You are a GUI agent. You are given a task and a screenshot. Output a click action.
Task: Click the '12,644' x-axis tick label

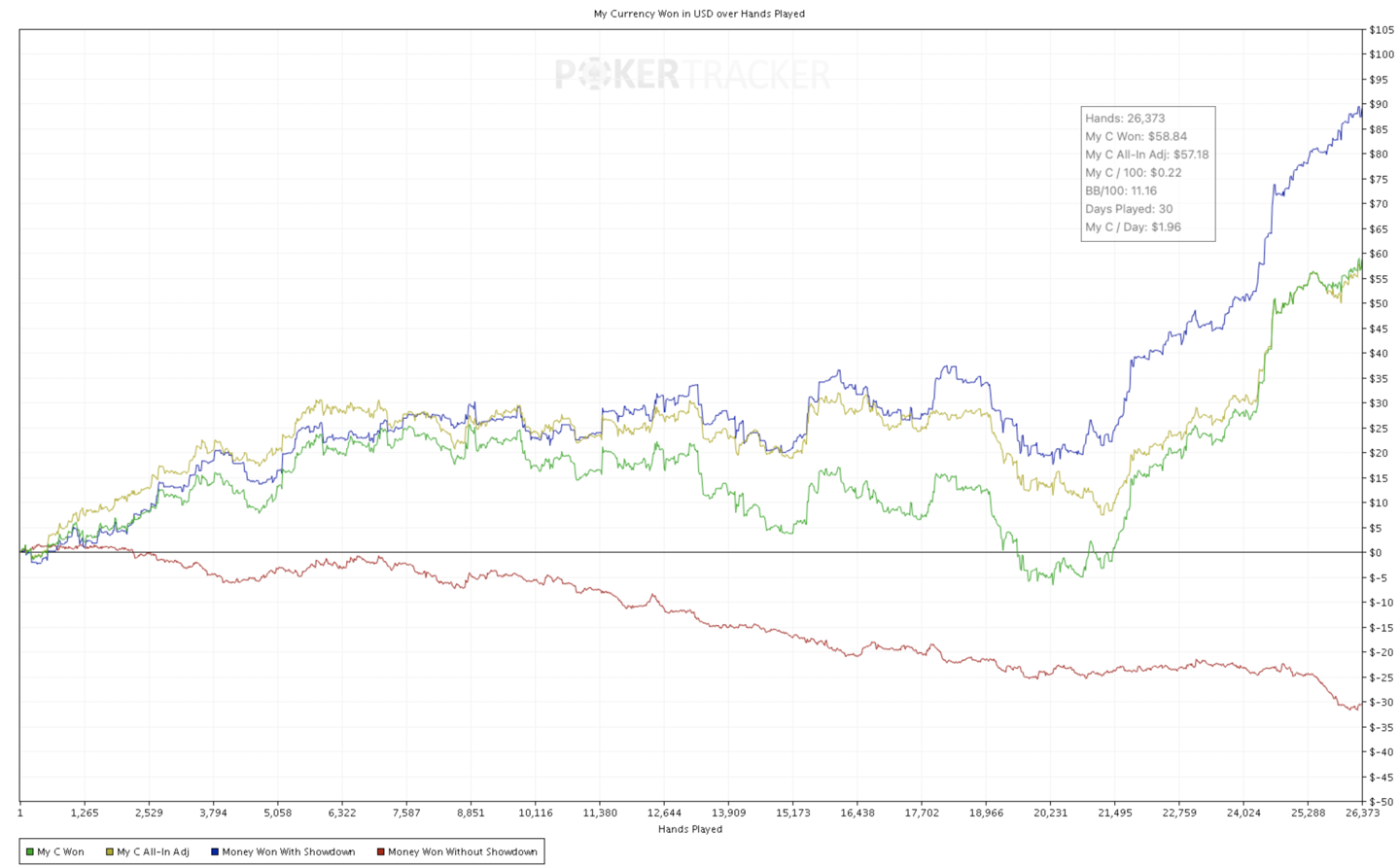pyautogui.click(x=664, y=813)
